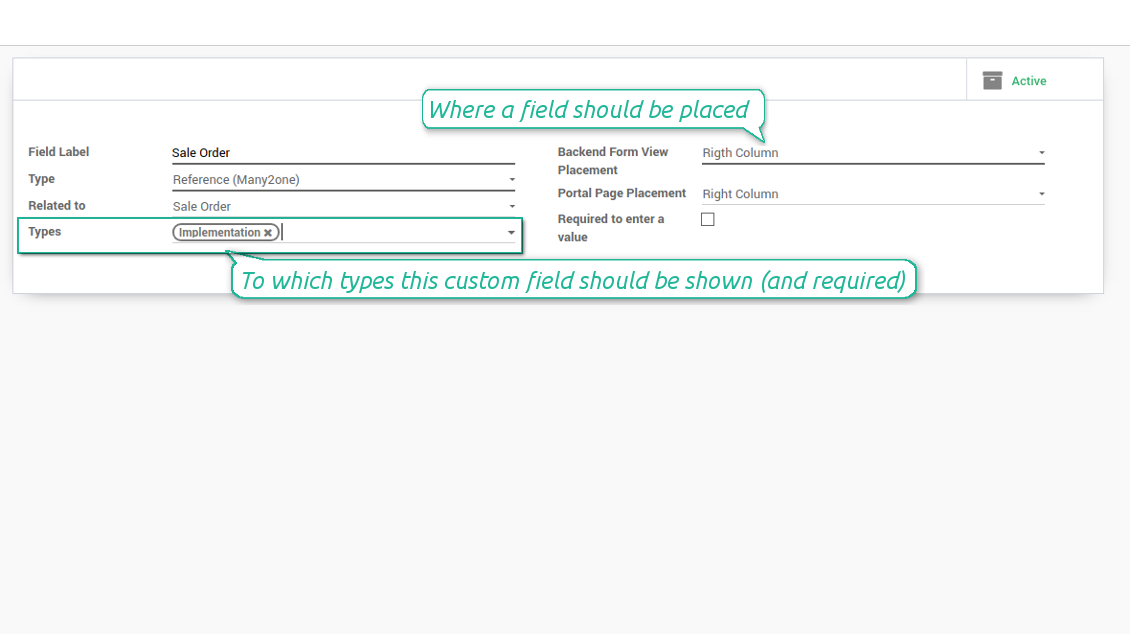The height and width of the screenshot is (634, 1130).
Task: Click the "Field Label" caption
Action: pos(59,152)
